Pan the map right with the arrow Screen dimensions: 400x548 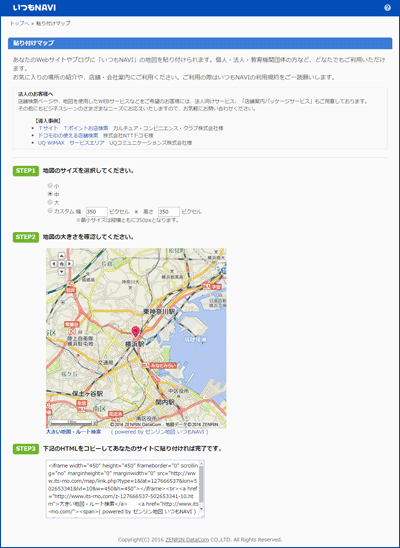pyautogui.click(x=70, y=264)
